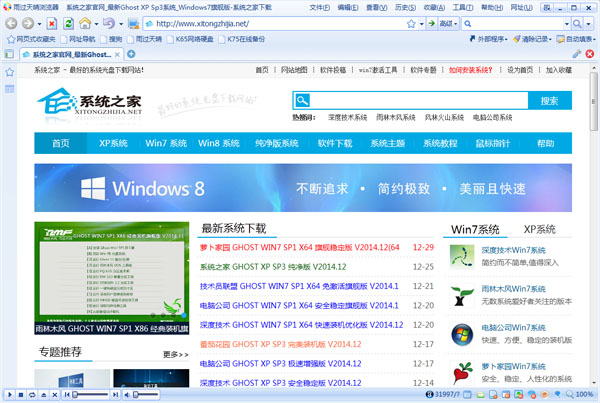Go forward with the forward arrow button

tap(28, 24)
